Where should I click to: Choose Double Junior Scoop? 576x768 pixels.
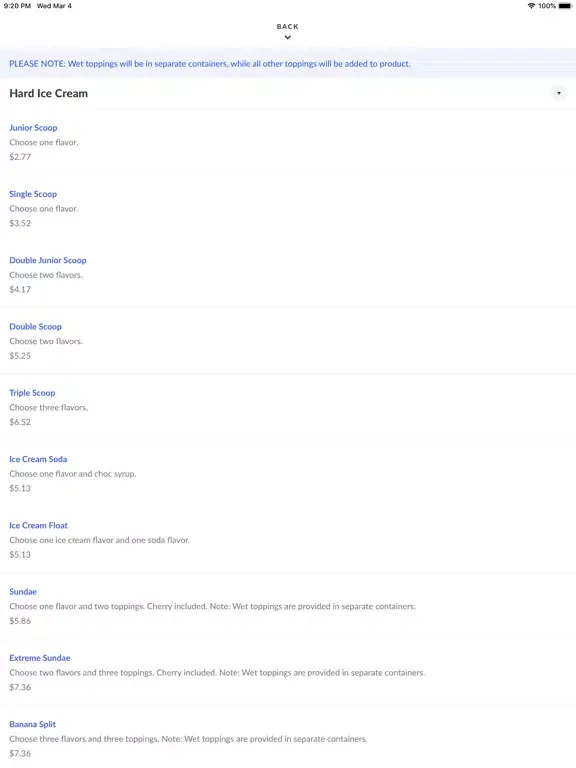tap(48, 260)
